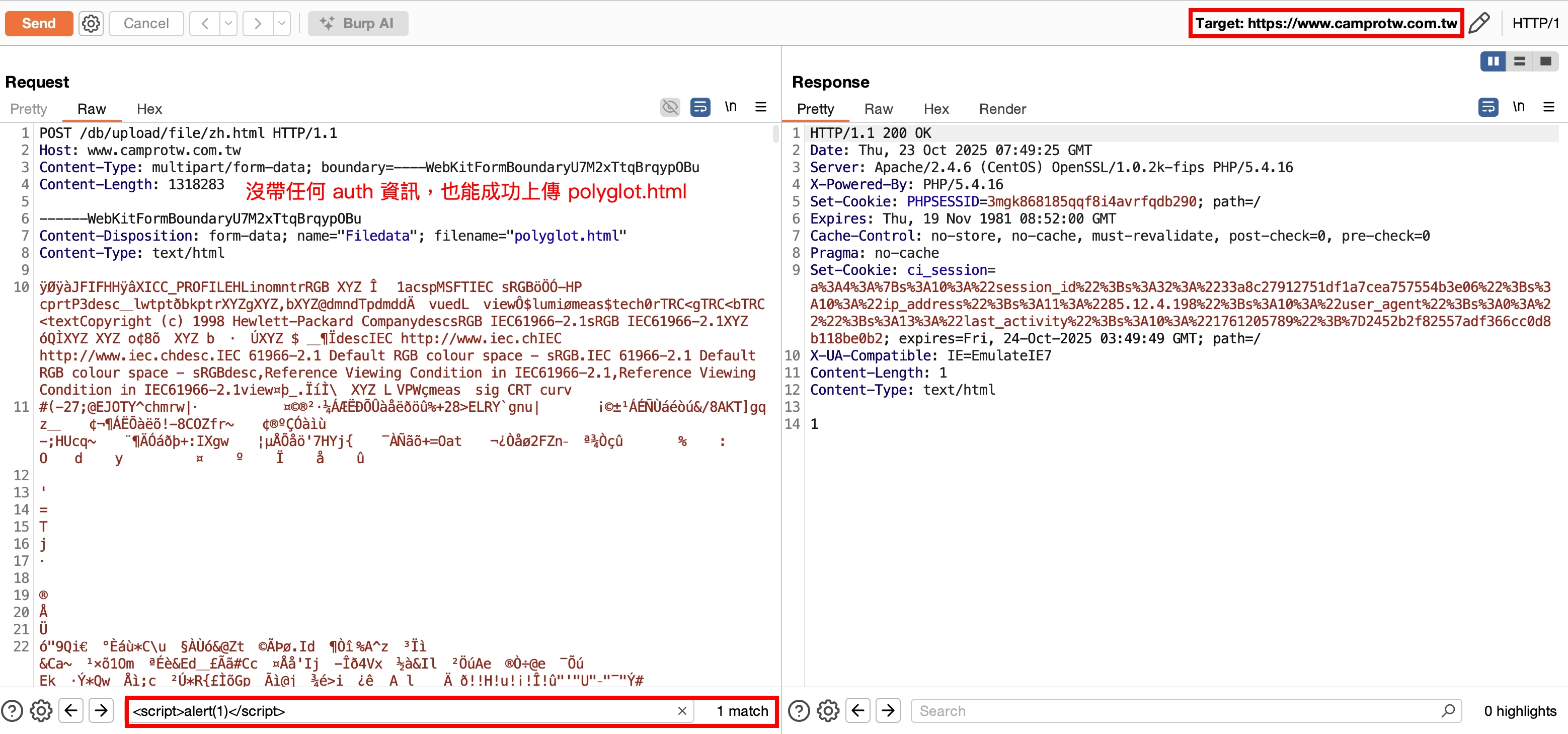Click Content-Length: 1318283 header
The height and width of the screenshot is (734, 1568).
[x=131, y=184]
